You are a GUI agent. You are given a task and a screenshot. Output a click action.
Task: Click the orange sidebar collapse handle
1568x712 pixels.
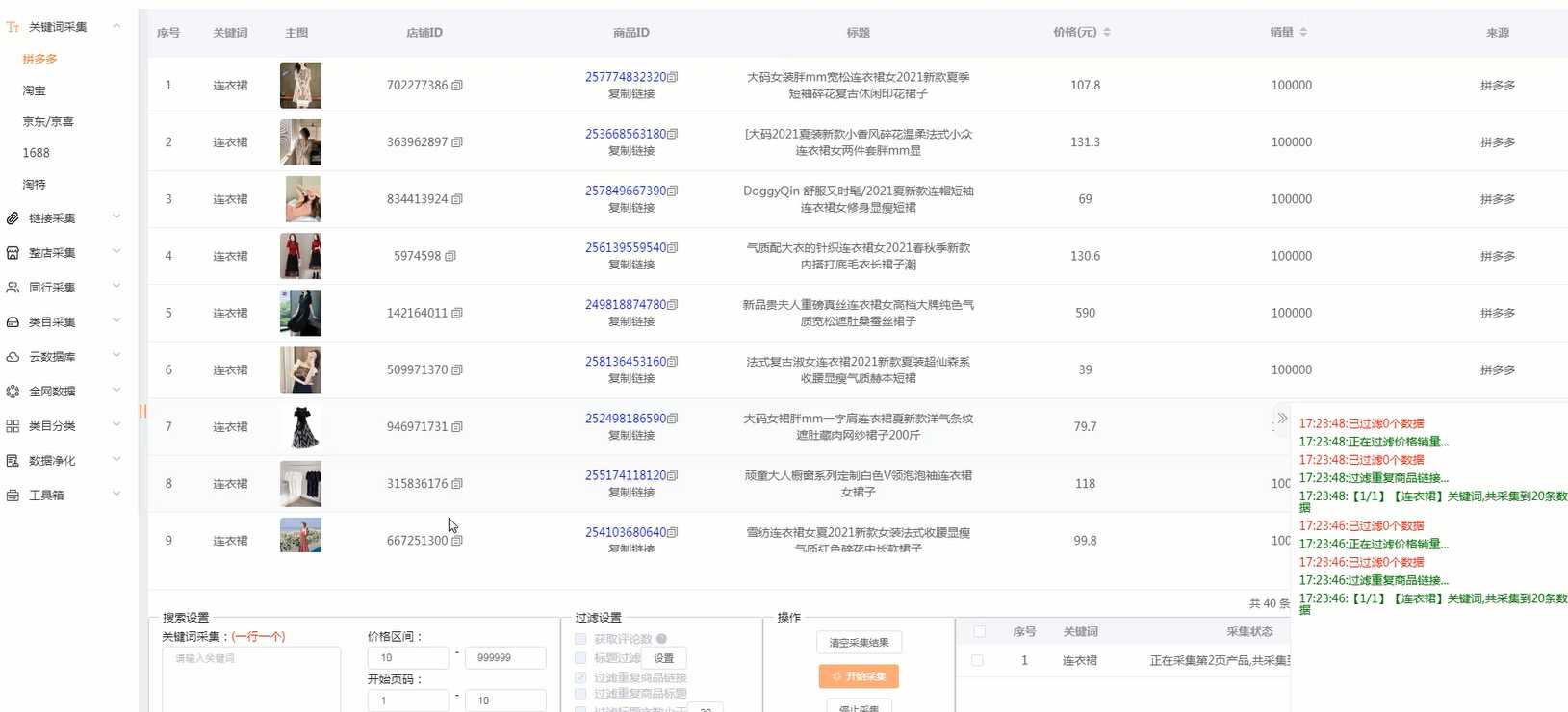pos(142,411)
